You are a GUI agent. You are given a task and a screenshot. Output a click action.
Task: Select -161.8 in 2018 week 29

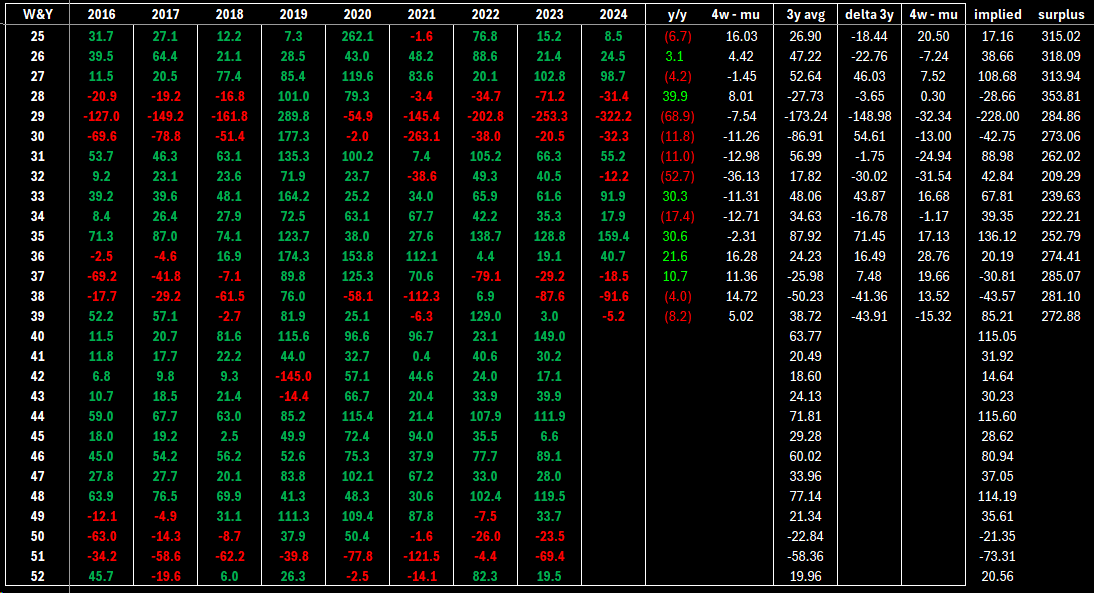pyautogui.click(x=230, y=117)
